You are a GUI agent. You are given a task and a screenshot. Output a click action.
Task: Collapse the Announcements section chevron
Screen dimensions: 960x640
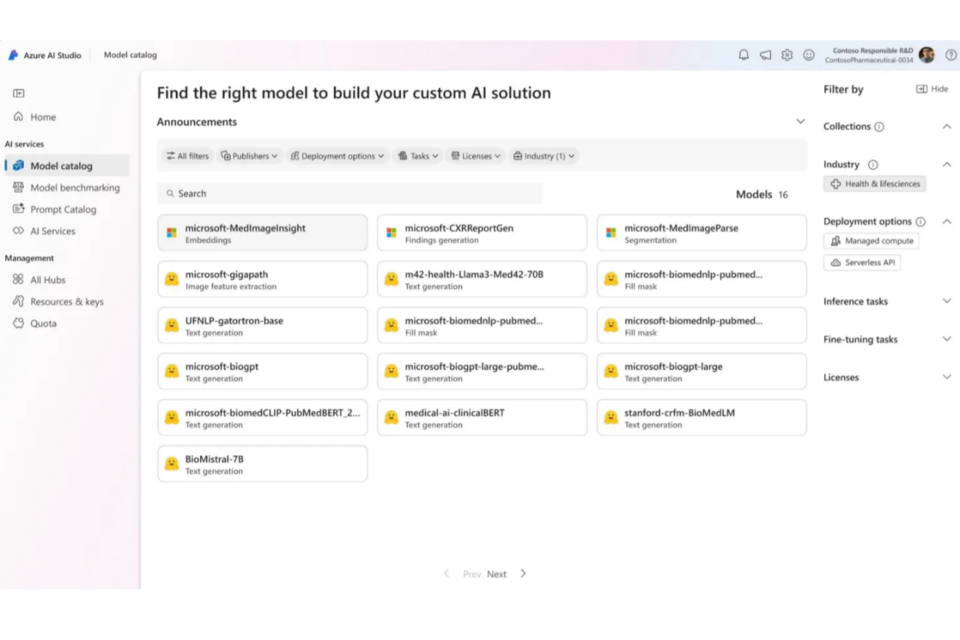pyautogui.click(x=800, y=122)
